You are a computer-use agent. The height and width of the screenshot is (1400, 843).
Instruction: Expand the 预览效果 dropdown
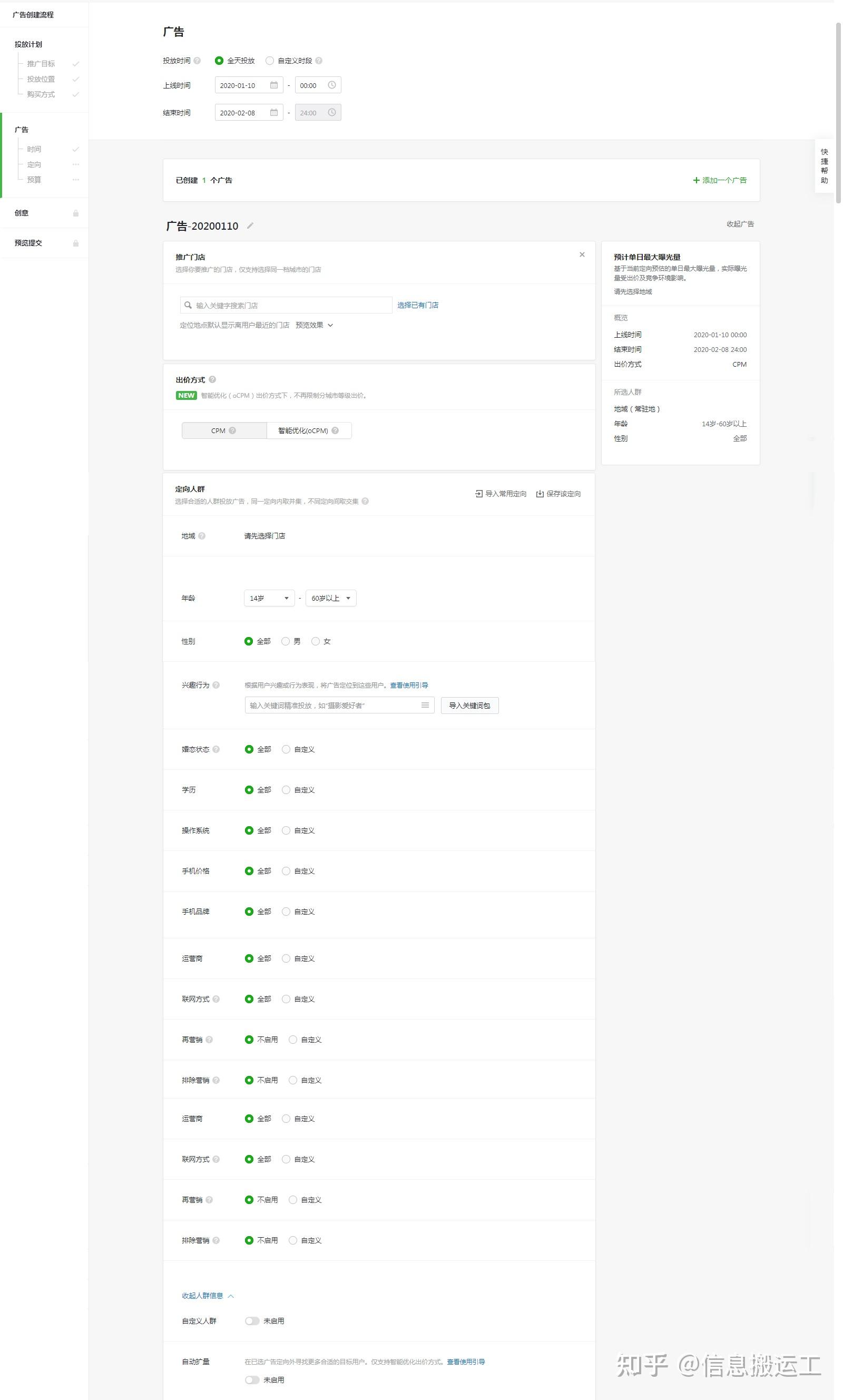pyautogui.click(x=314, y=325)
